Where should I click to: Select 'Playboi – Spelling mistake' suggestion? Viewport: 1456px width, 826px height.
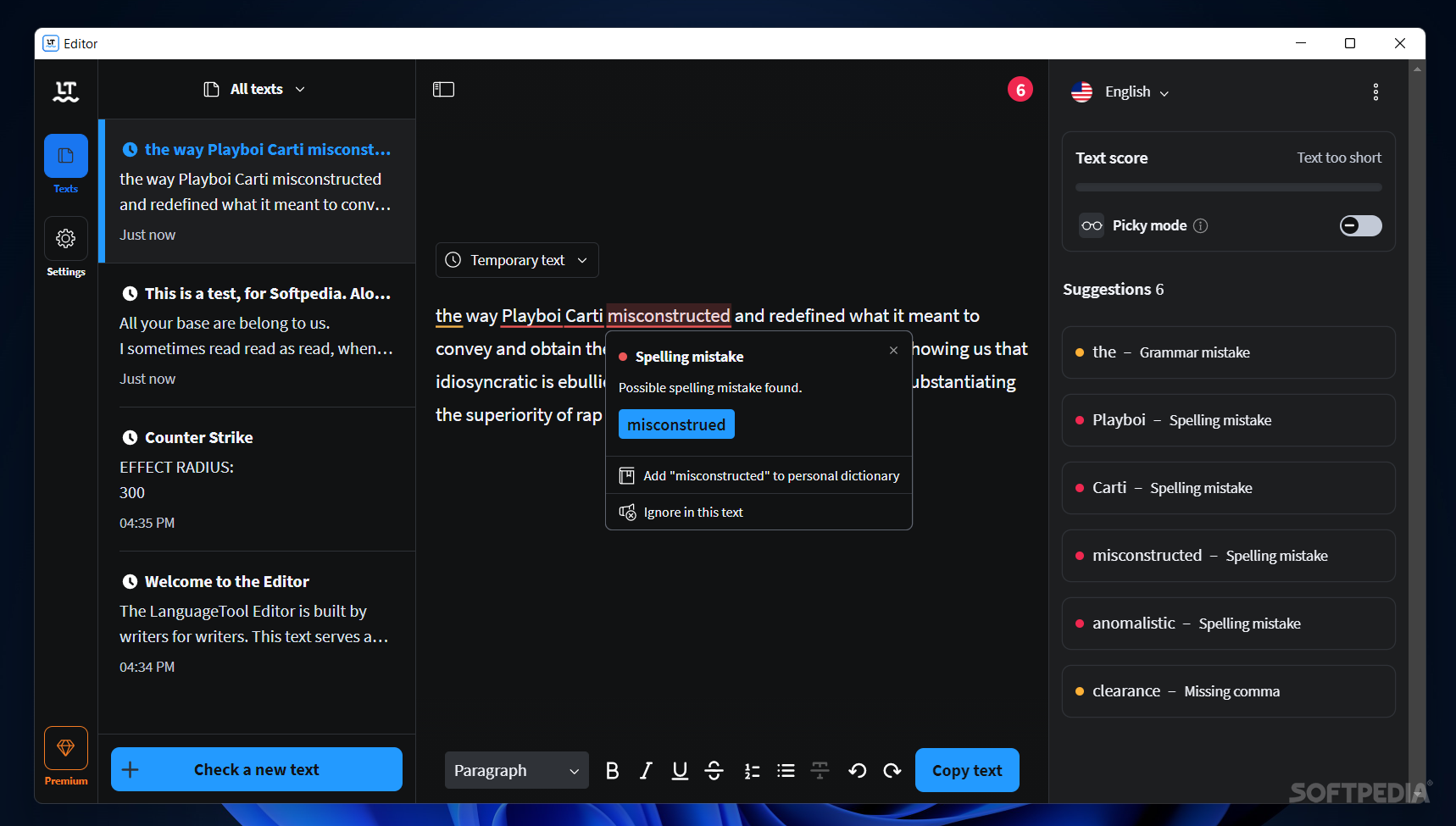[x=1228, y=420]
